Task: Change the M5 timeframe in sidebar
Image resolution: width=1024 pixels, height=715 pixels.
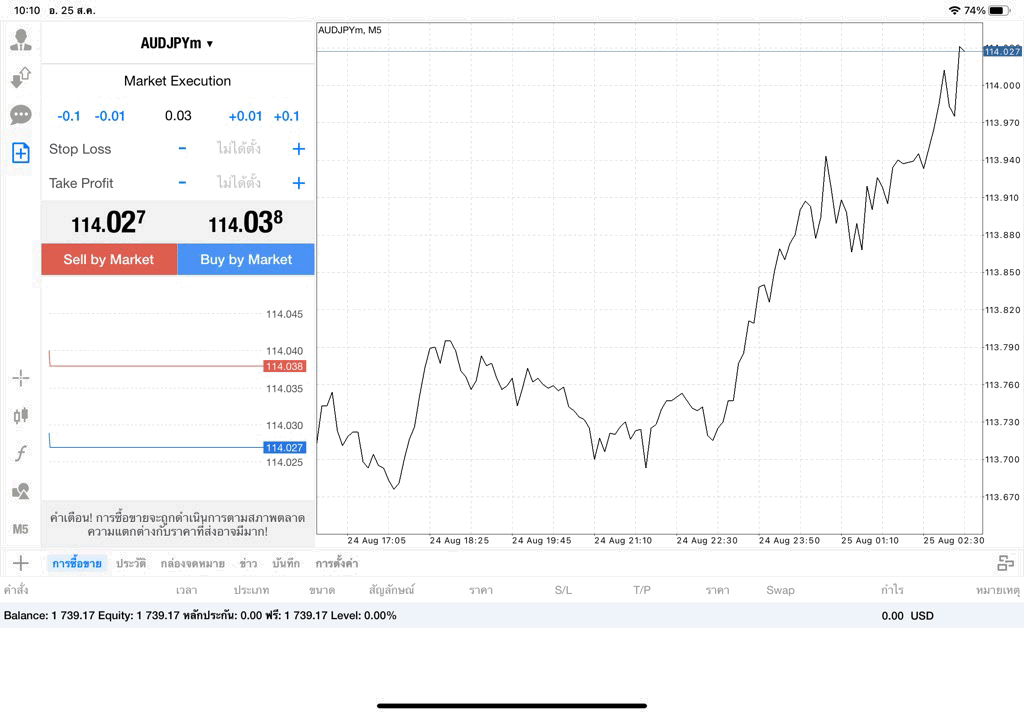Action: (x=20, y=529)
